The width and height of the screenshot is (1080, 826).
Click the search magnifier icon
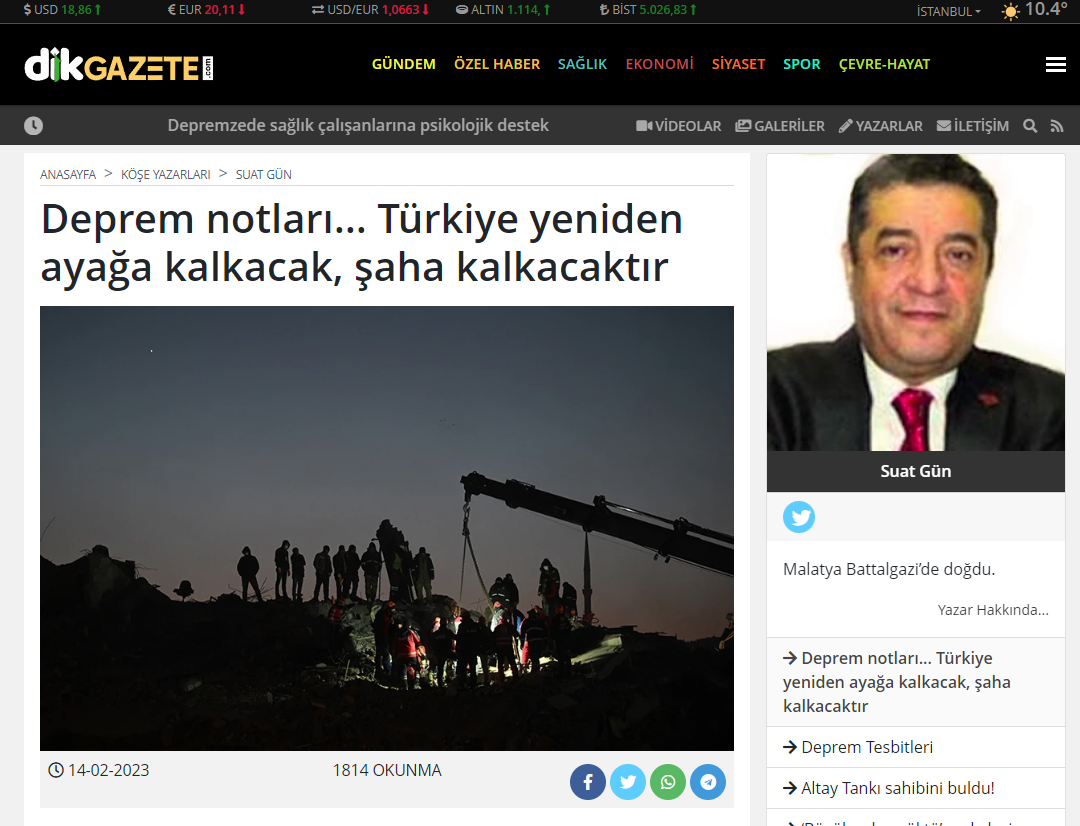tap(1030, 126)
